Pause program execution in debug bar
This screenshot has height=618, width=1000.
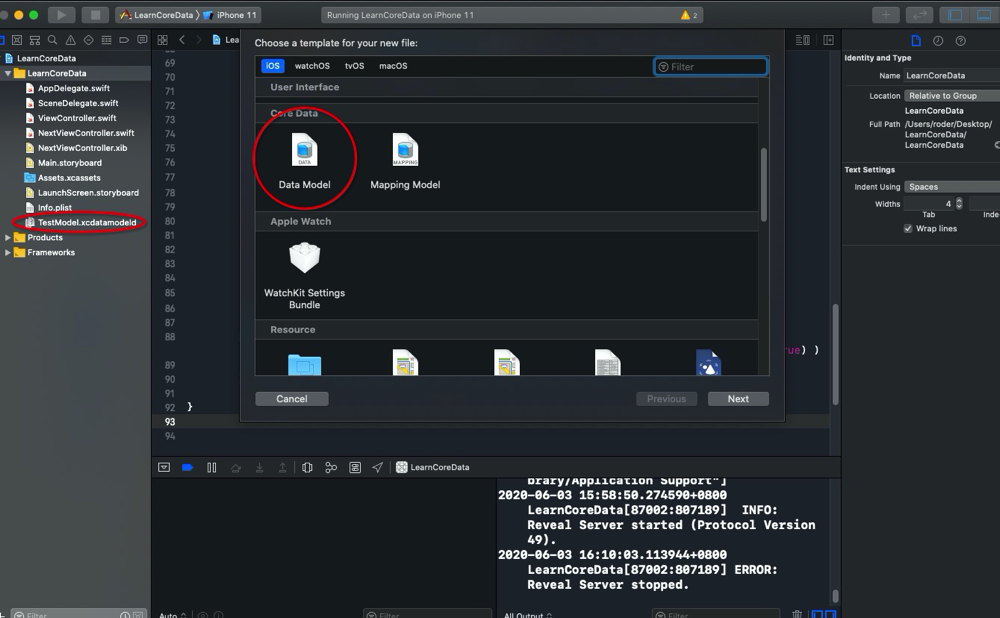(x=212, y=467)
